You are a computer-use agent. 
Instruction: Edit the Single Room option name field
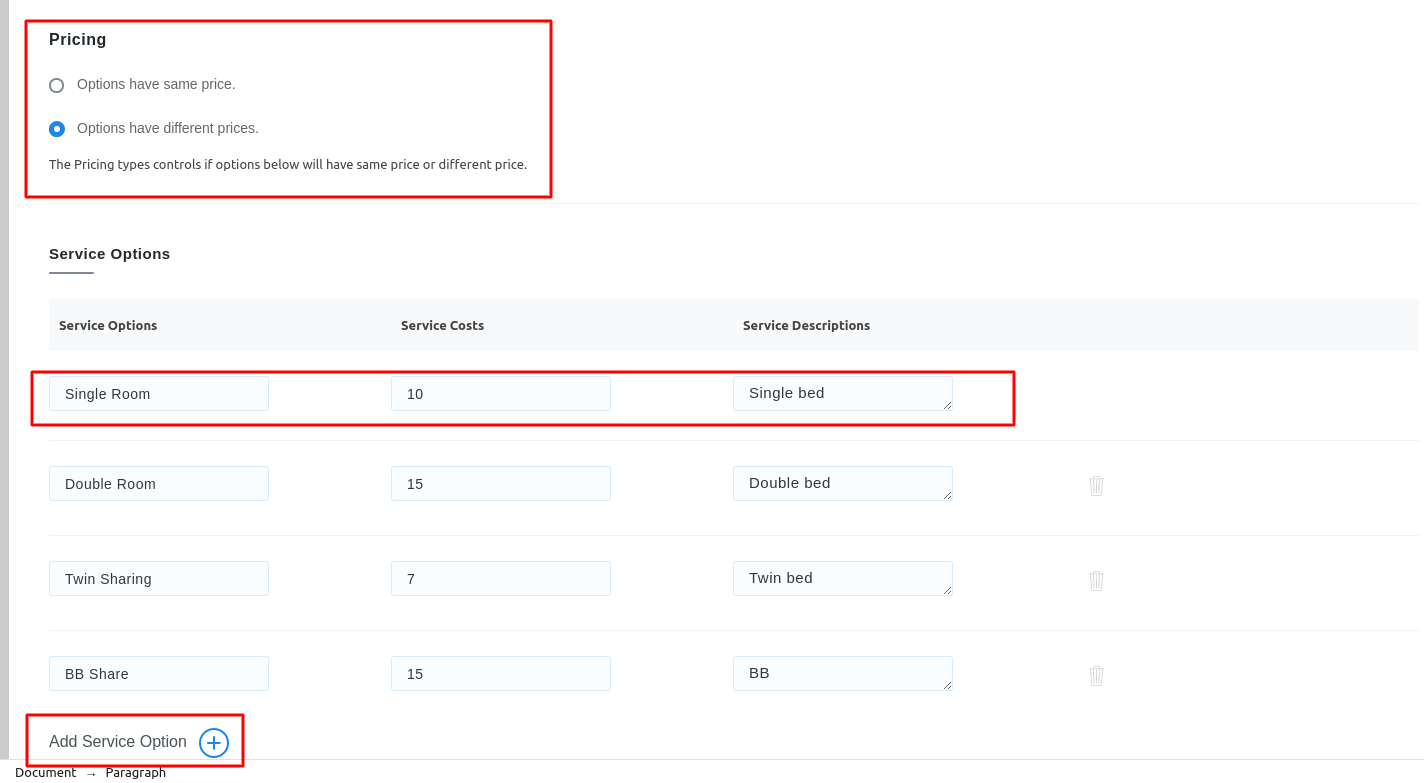point(159,393)
